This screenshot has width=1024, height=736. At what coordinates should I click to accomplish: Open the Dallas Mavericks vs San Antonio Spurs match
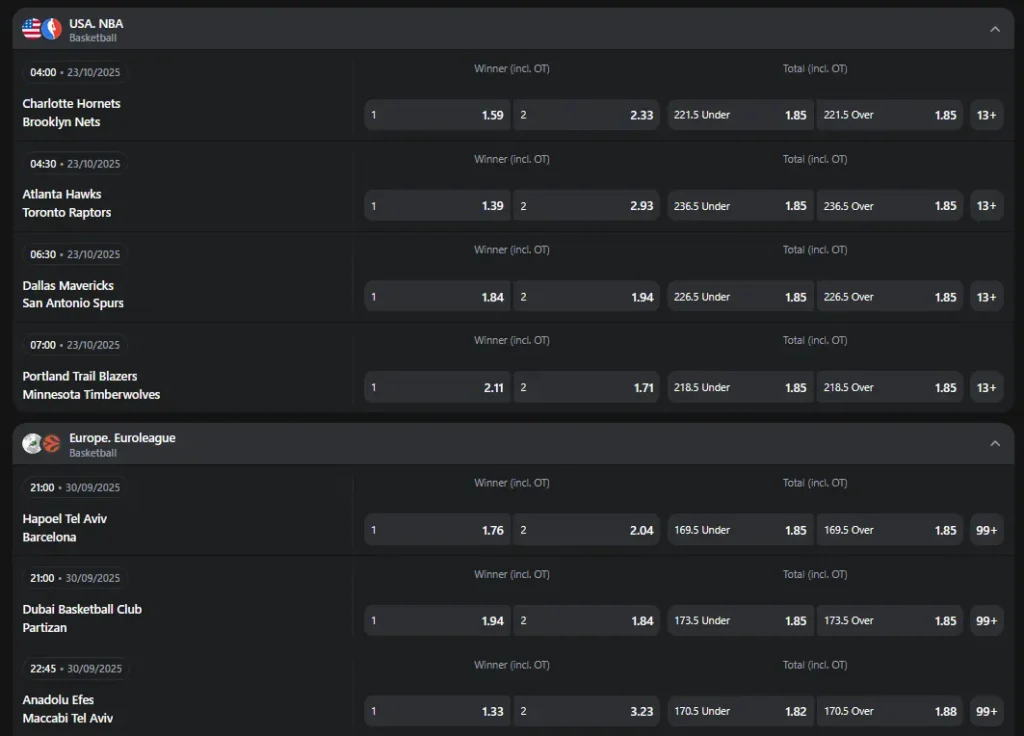[x=73, y=294]
